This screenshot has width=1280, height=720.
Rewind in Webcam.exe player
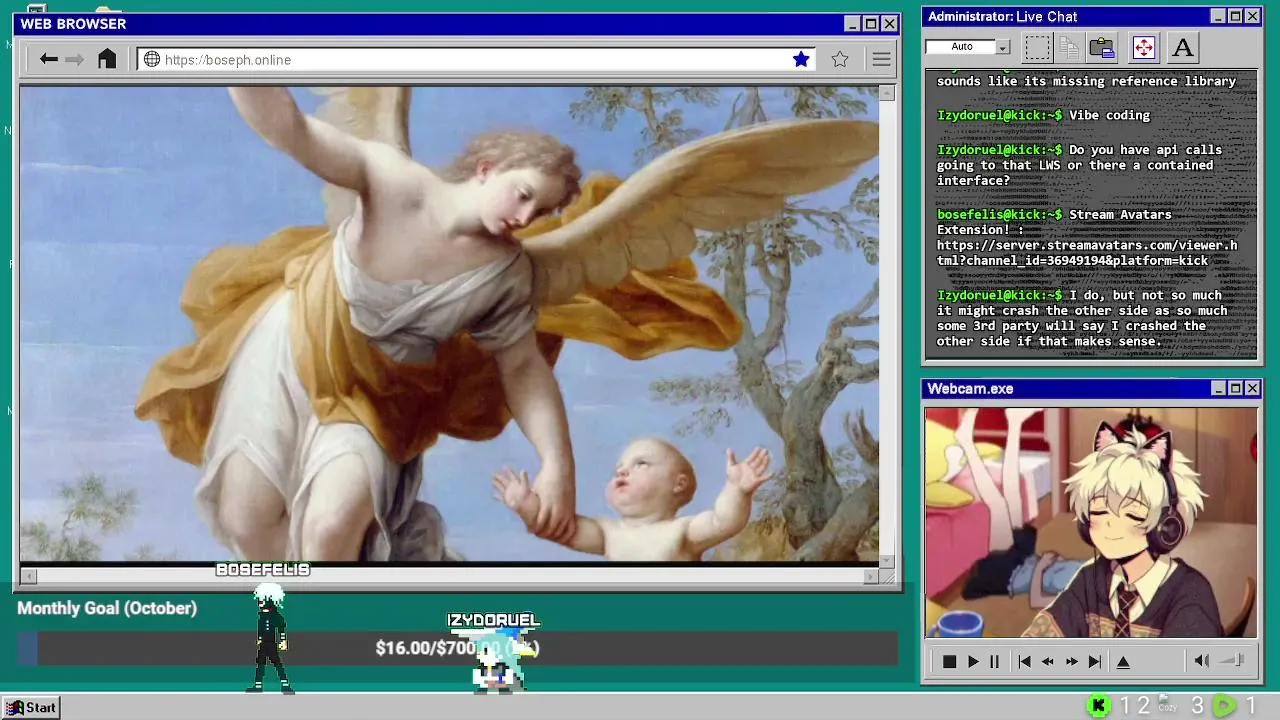click(1048, 661)
